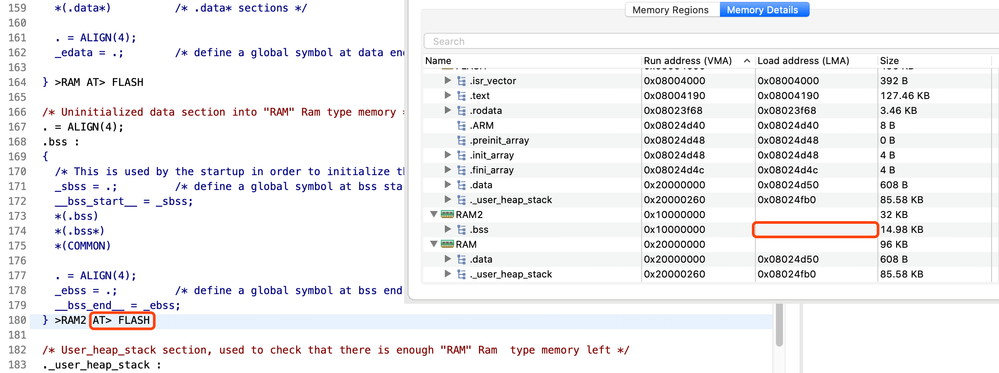
Task: Expand the .bss section under RAM2
Action: click(x=447, y=230)
